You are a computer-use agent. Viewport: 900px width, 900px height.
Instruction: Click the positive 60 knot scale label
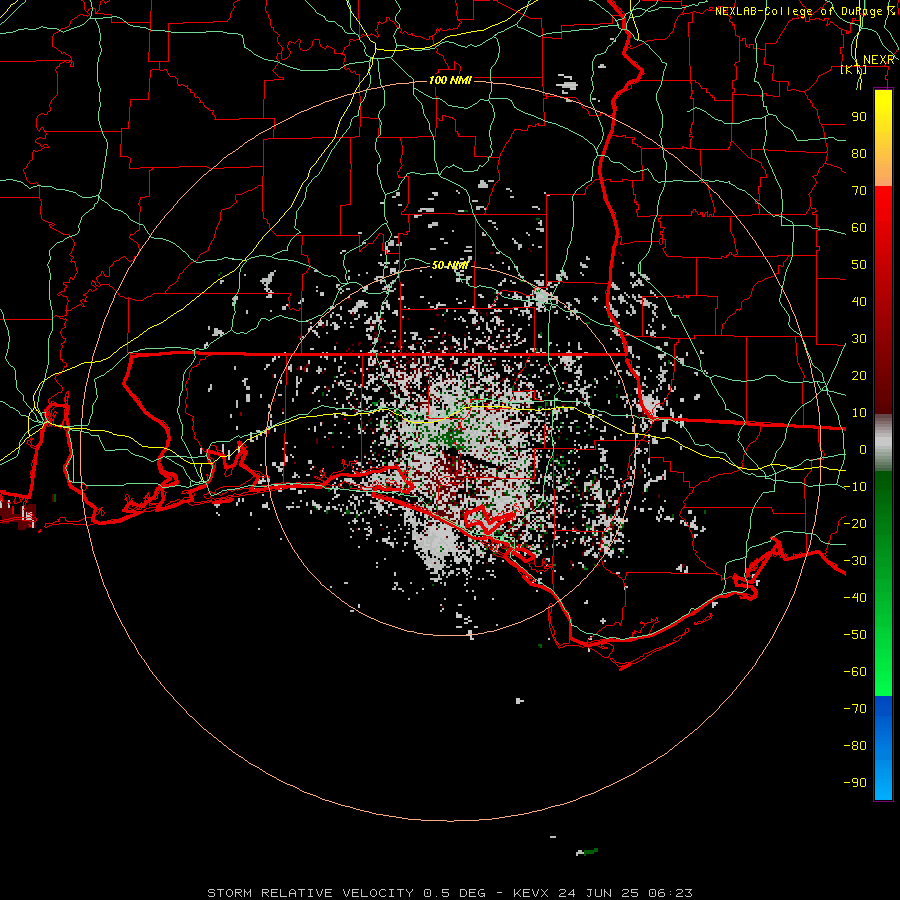pos(859,227)
